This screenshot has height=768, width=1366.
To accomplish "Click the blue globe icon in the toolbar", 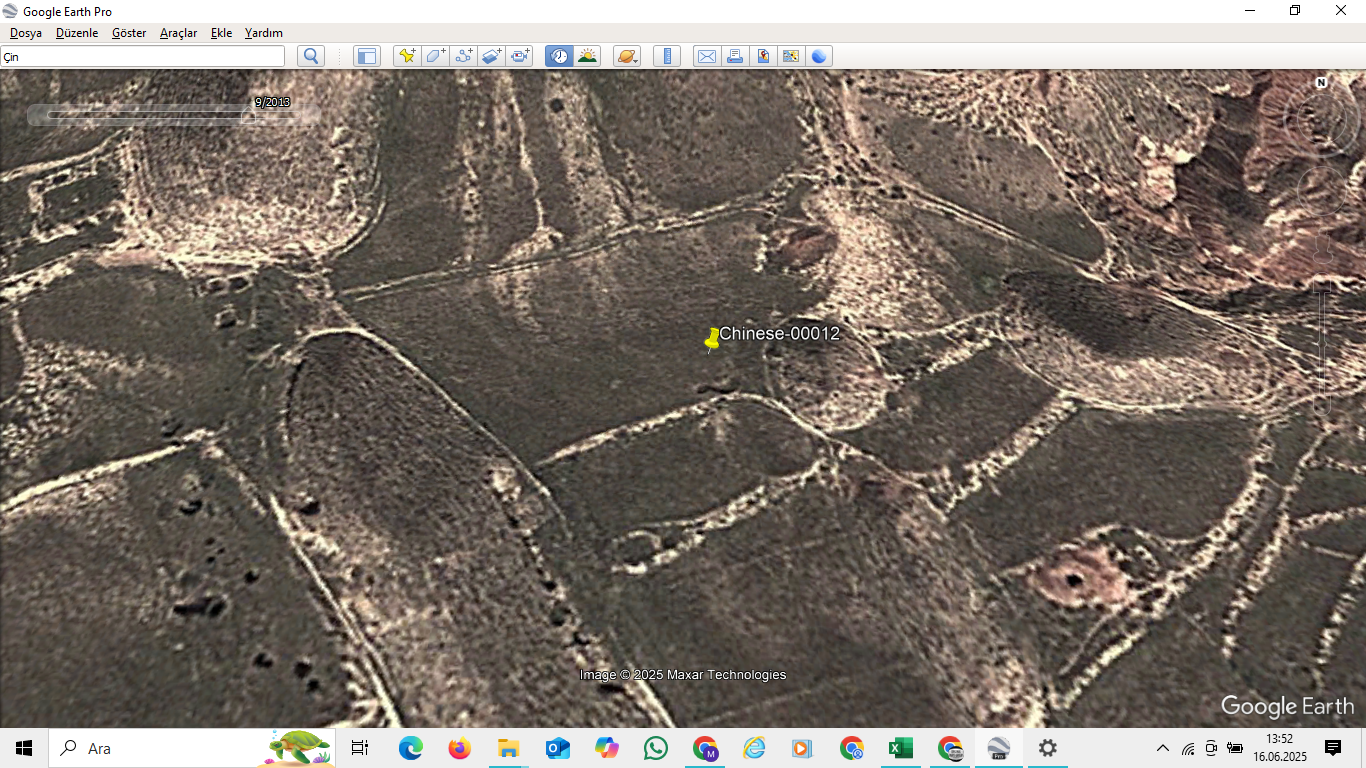I will click(819, 56).
